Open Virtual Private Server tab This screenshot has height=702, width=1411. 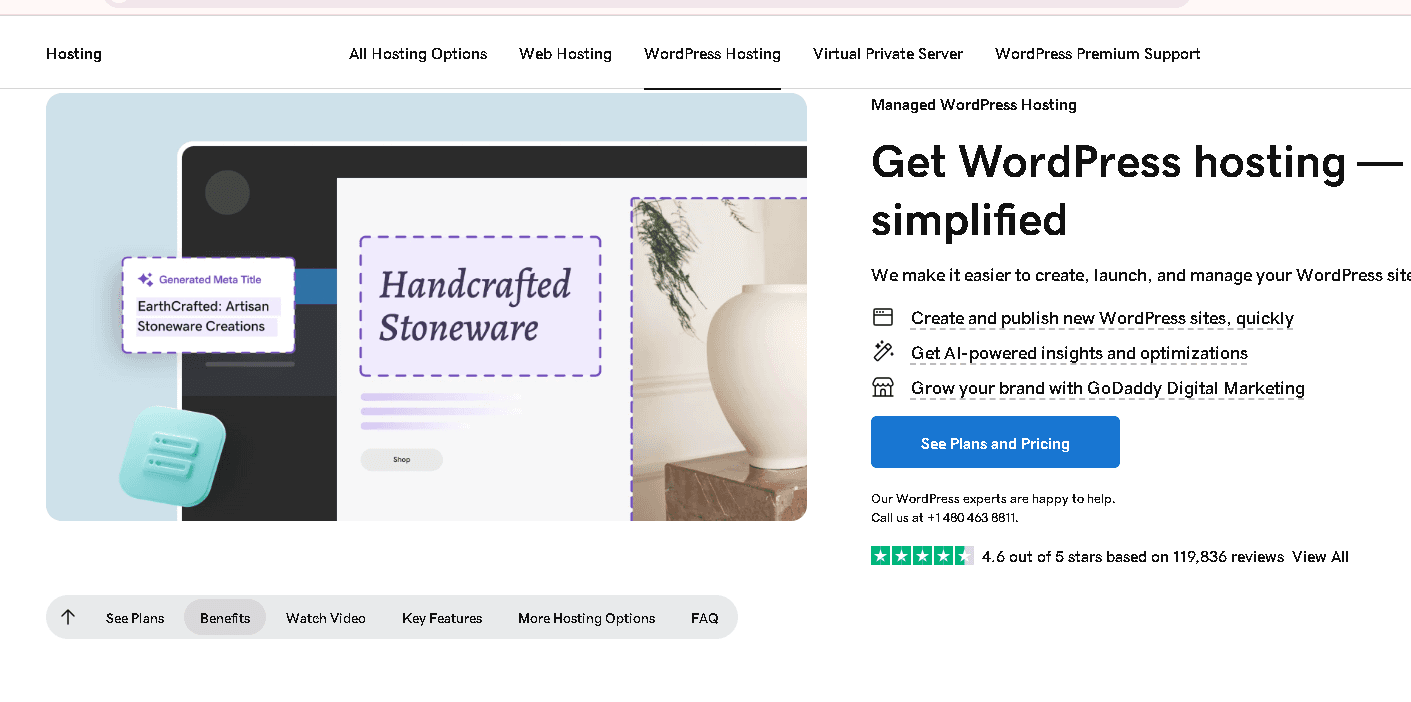[888, 54]
